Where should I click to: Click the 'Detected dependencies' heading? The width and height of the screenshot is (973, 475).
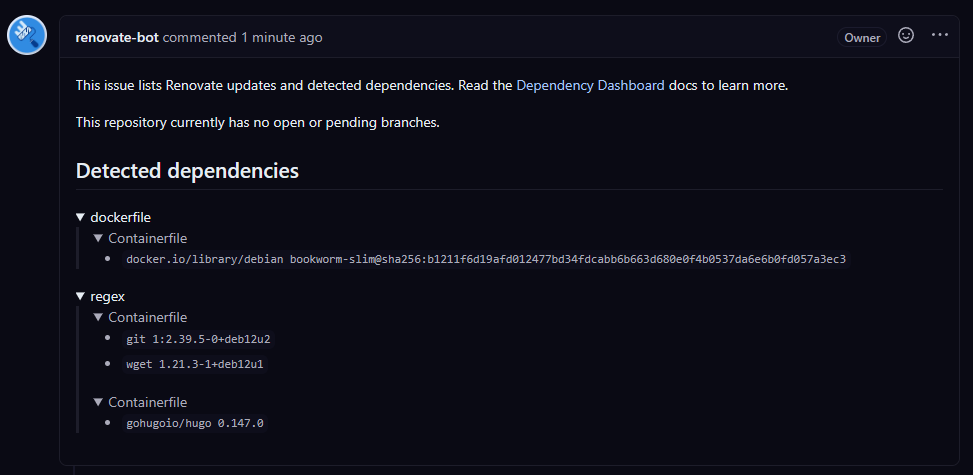point(187,171)
